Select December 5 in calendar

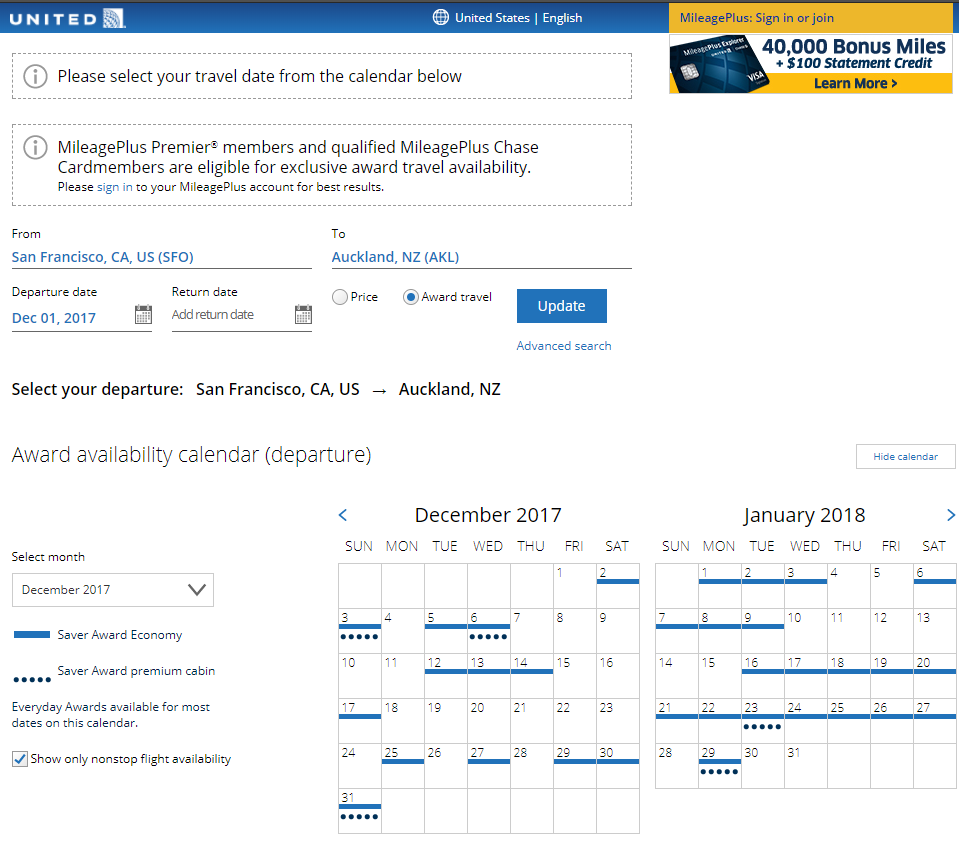click(446, 630)
